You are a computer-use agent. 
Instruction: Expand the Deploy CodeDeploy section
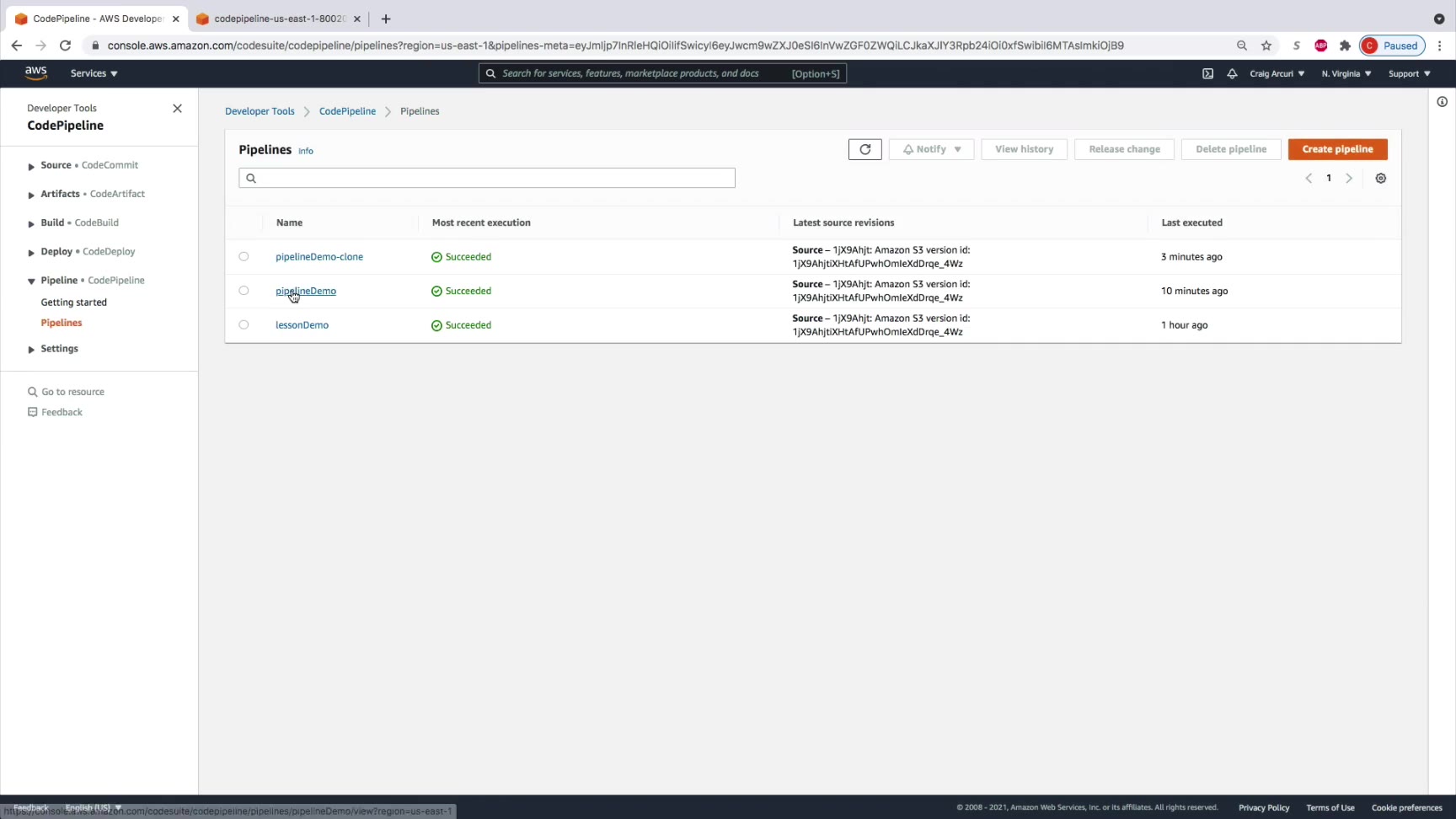click(x=31, y=252)
